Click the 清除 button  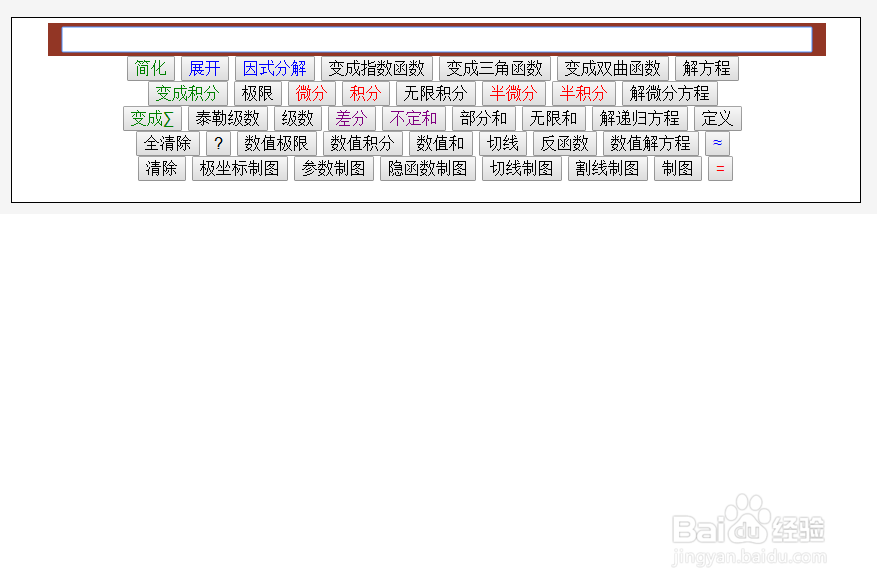[162, 168]
